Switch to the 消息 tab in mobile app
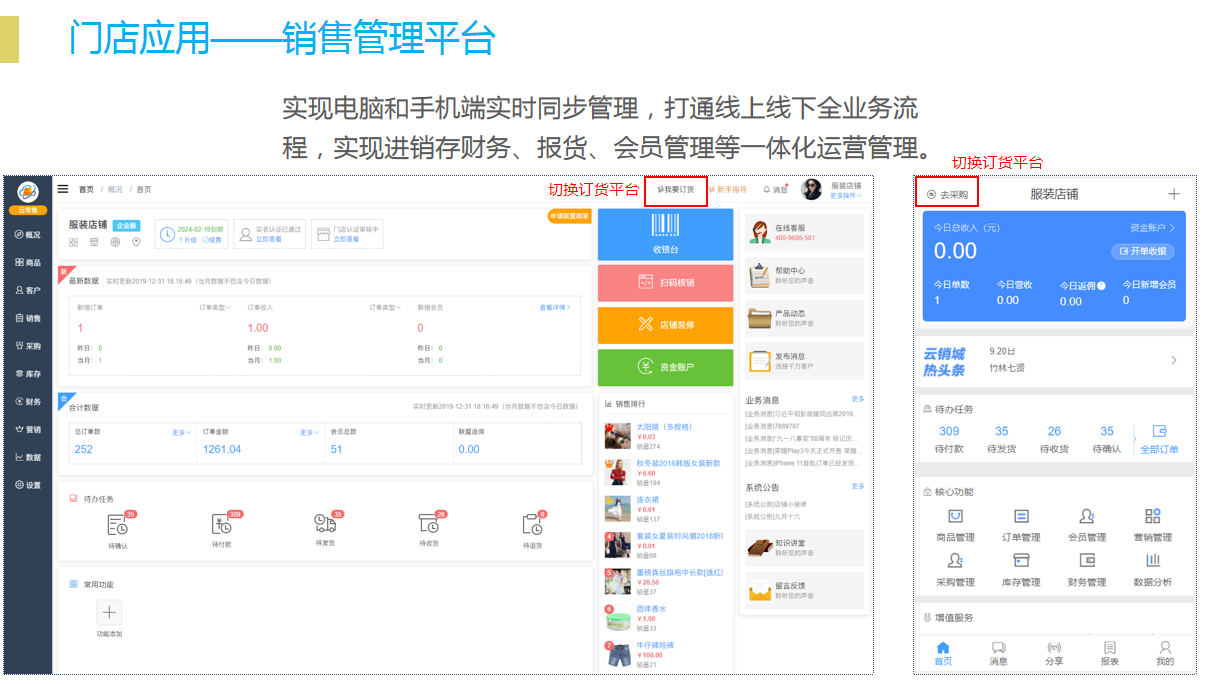Viewport: 1211px width, 684px height. pos(998,653)
